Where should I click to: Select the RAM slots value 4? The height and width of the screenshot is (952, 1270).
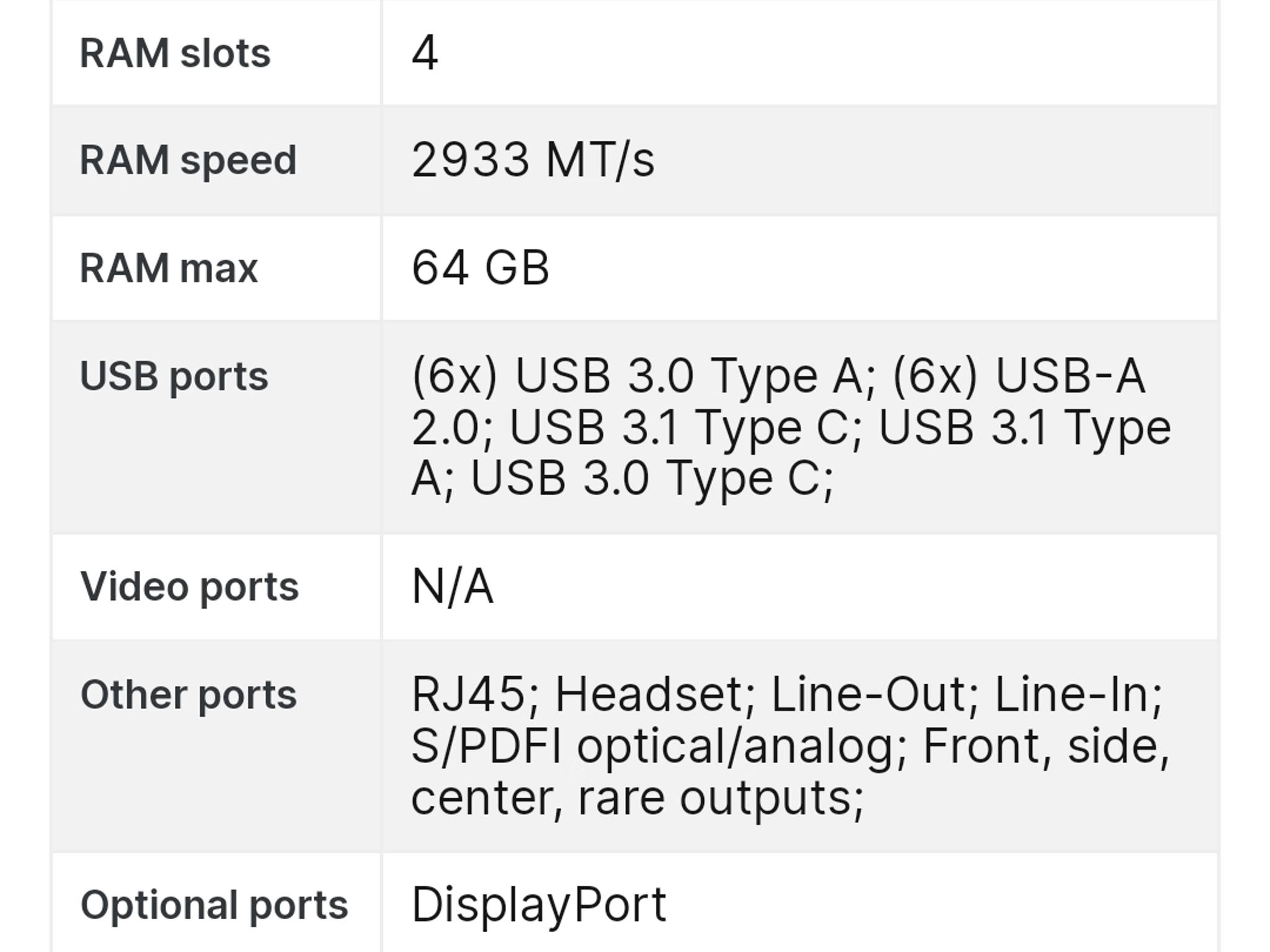coord(425,53)
